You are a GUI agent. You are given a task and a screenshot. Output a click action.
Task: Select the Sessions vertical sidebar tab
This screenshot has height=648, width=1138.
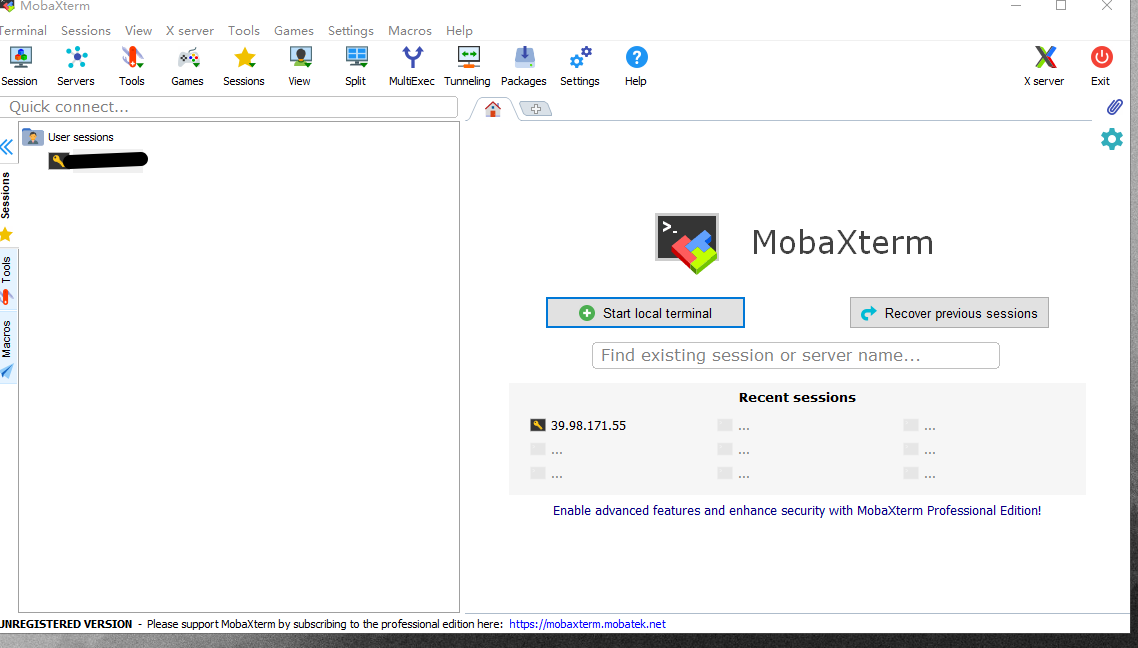[7, 205]
